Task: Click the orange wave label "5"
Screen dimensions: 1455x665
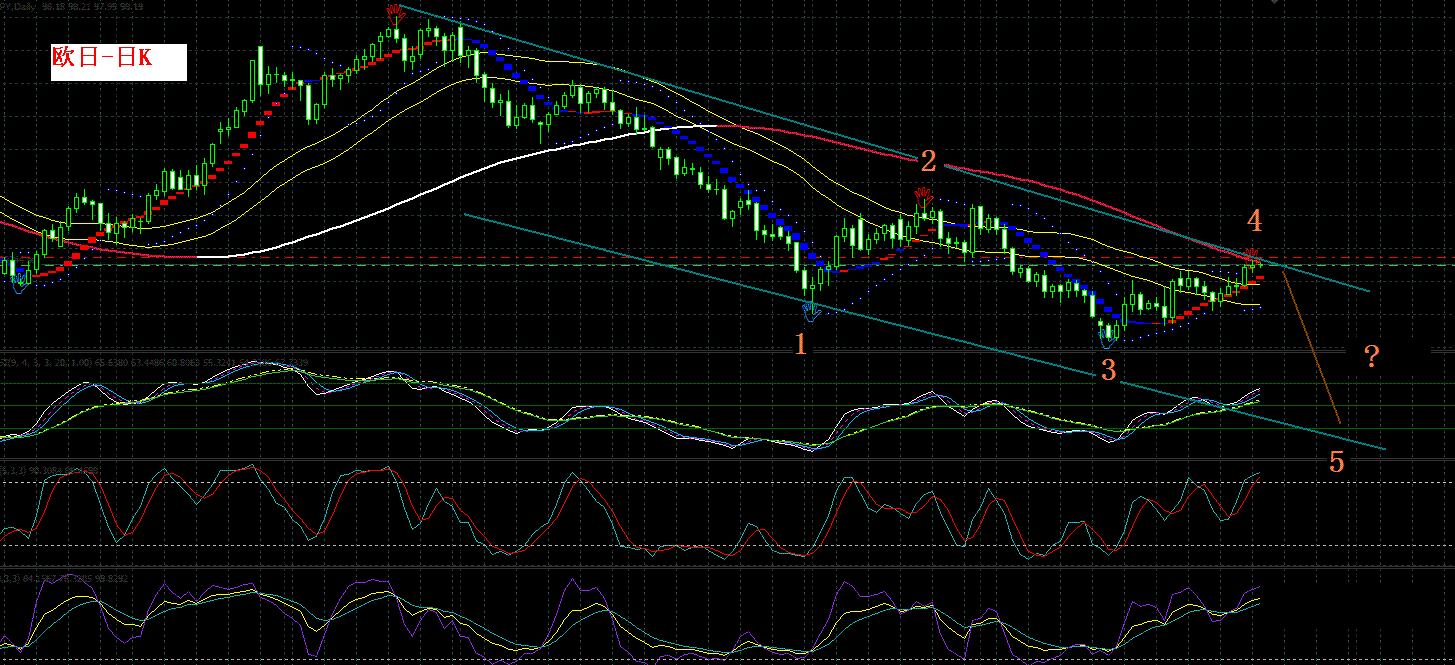Action: pos(1336,461)
